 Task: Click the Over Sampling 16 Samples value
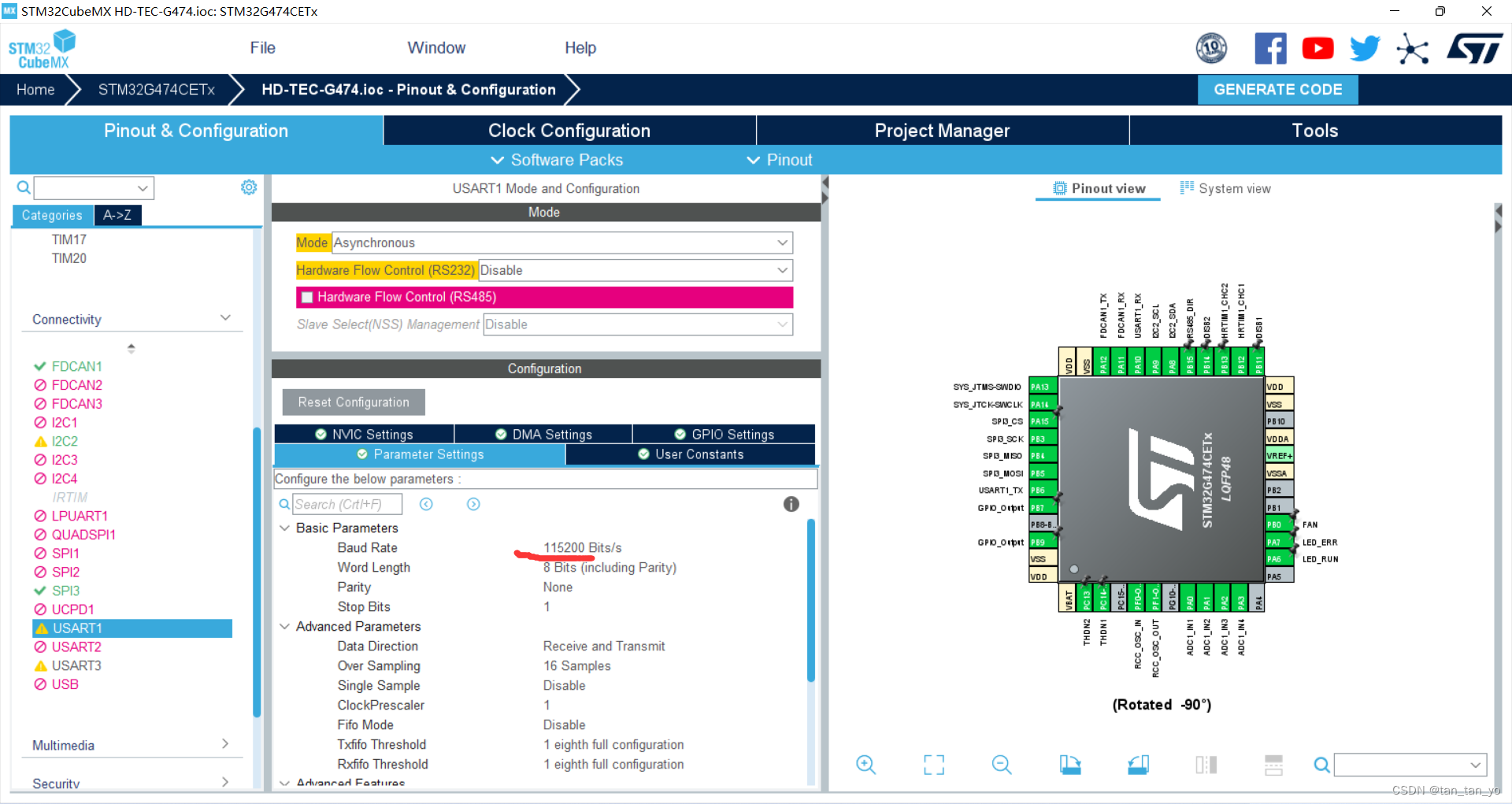pos(576,665)
